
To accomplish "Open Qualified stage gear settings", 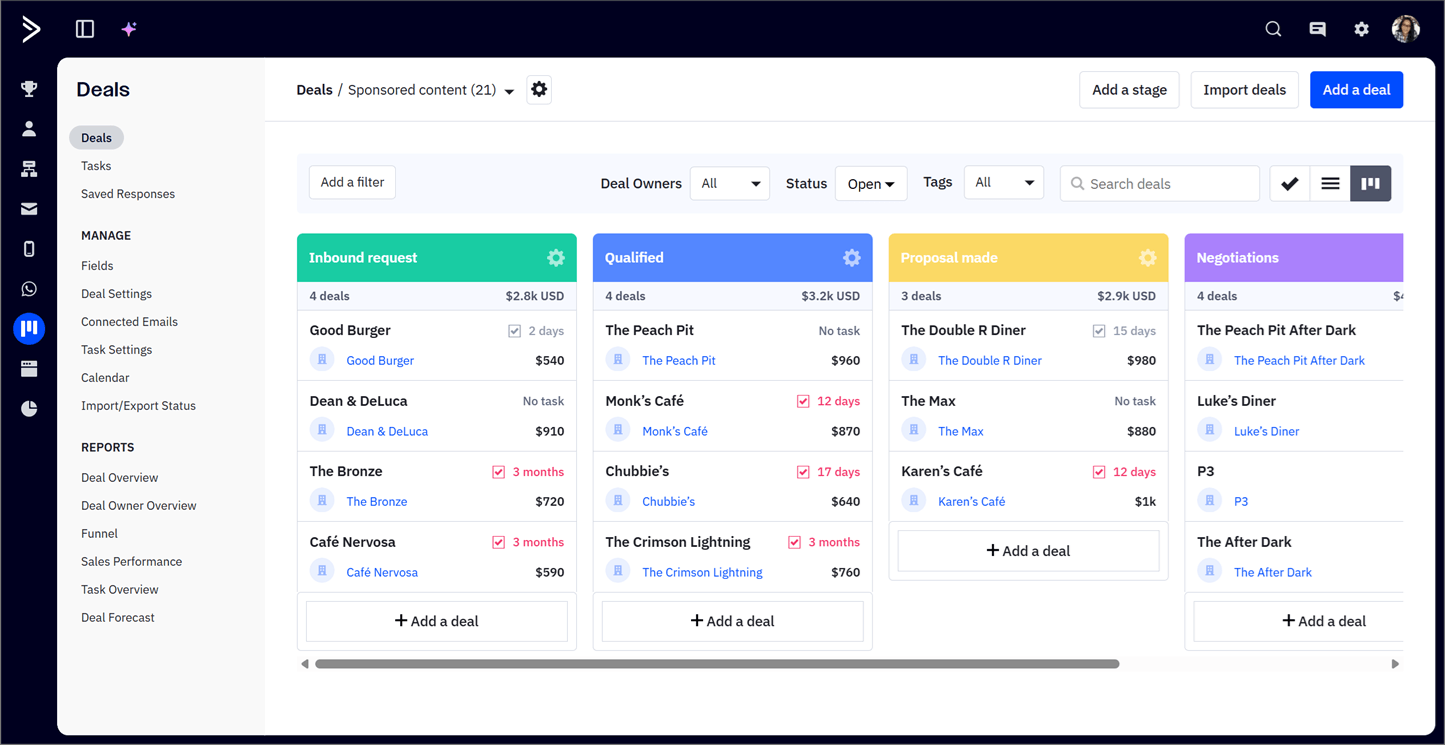I will pyautogui.click(x=852, y=258).
